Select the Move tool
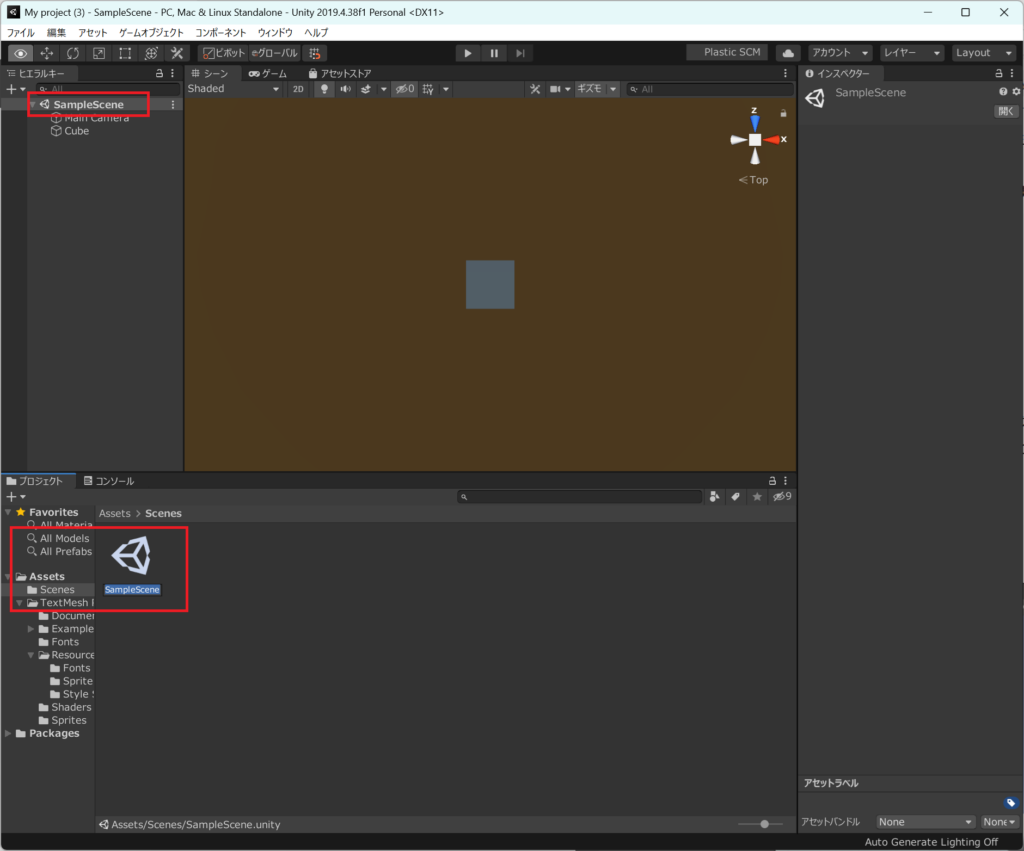The width and height of the screenshot is (1024, 851). (x=46, y=54)
